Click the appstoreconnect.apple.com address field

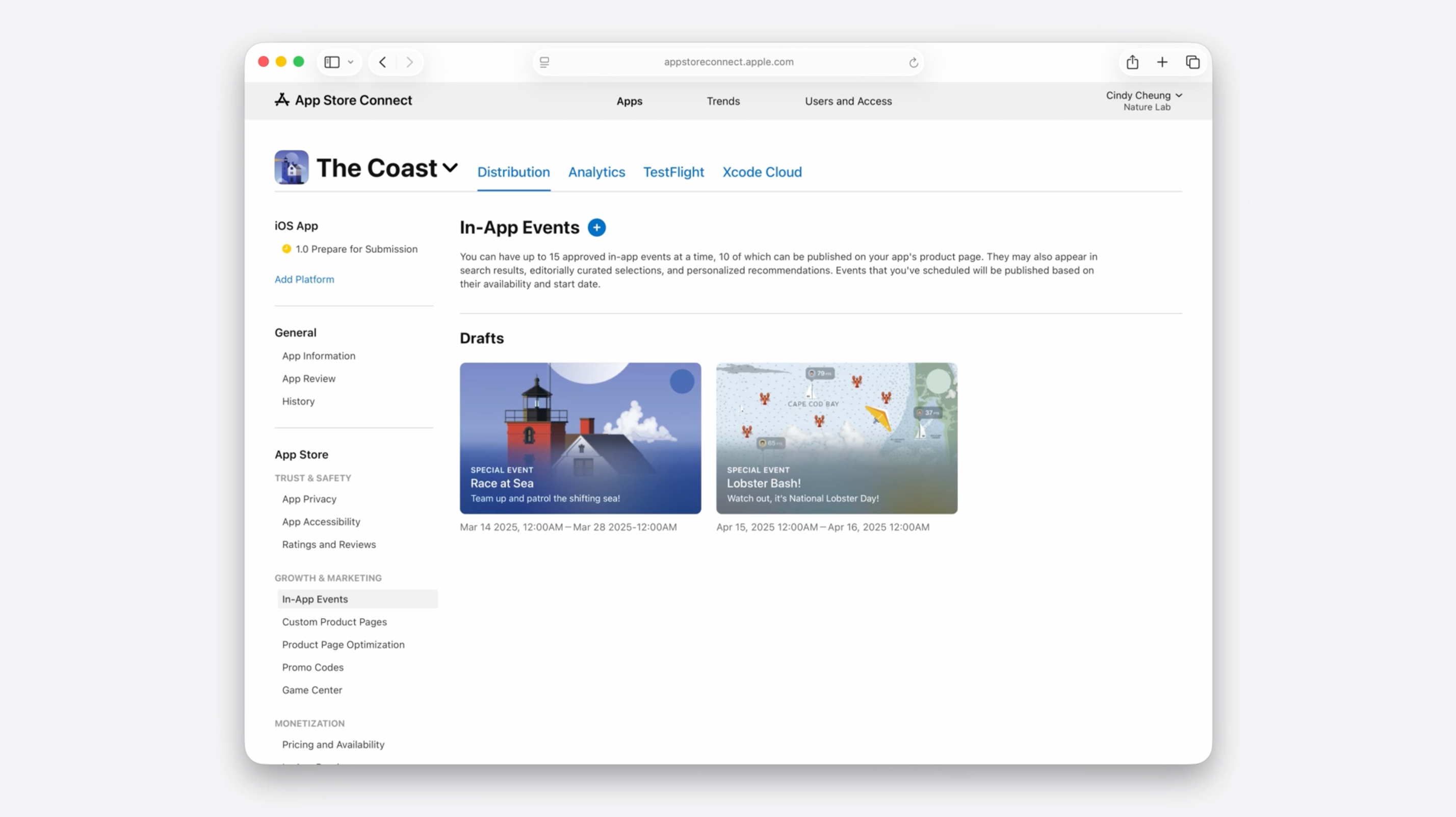pos(728,62)
